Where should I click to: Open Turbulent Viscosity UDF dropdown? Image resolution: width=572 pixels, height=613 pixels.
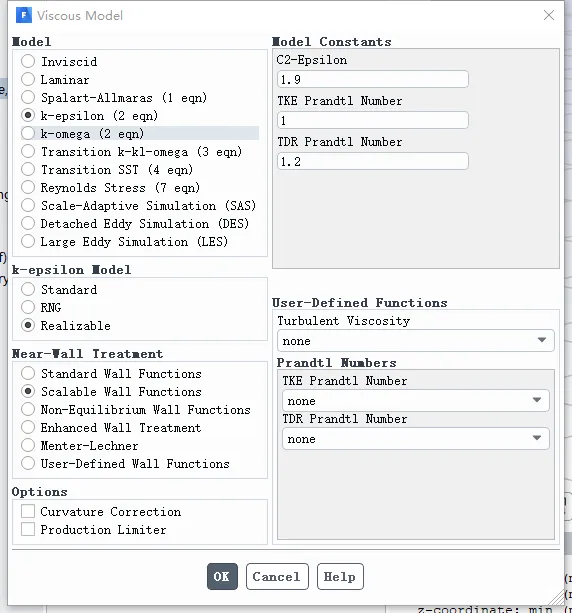[416, 341]
